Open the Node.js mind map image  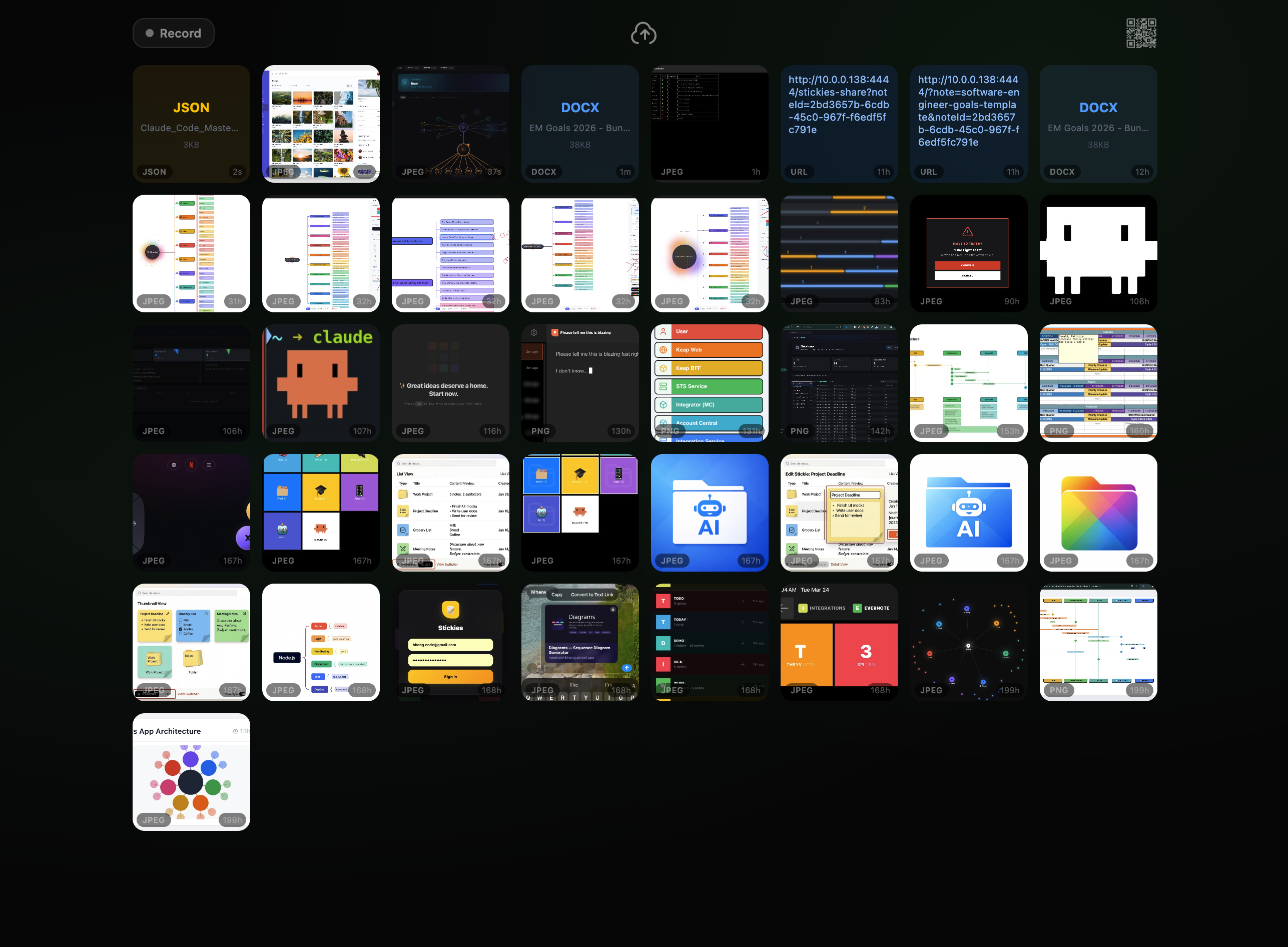point(320,642)
